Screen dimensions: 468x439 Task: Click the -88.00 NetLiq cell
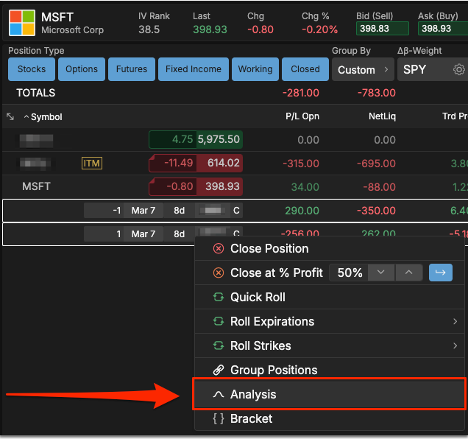click(379, 187)
